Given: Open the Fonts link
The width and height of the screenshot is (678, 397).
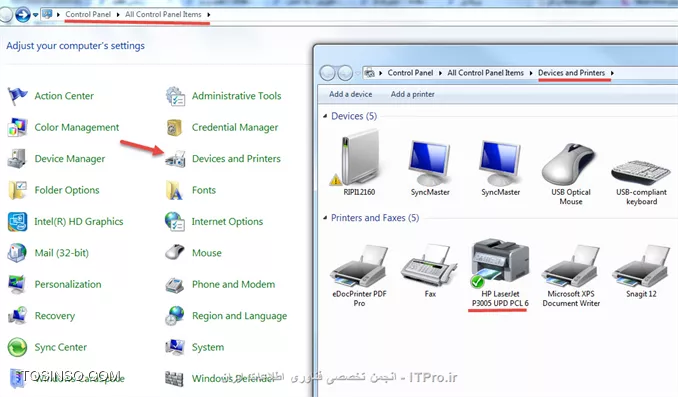Looking at the screenshot, I should click(x=204, y=190).
